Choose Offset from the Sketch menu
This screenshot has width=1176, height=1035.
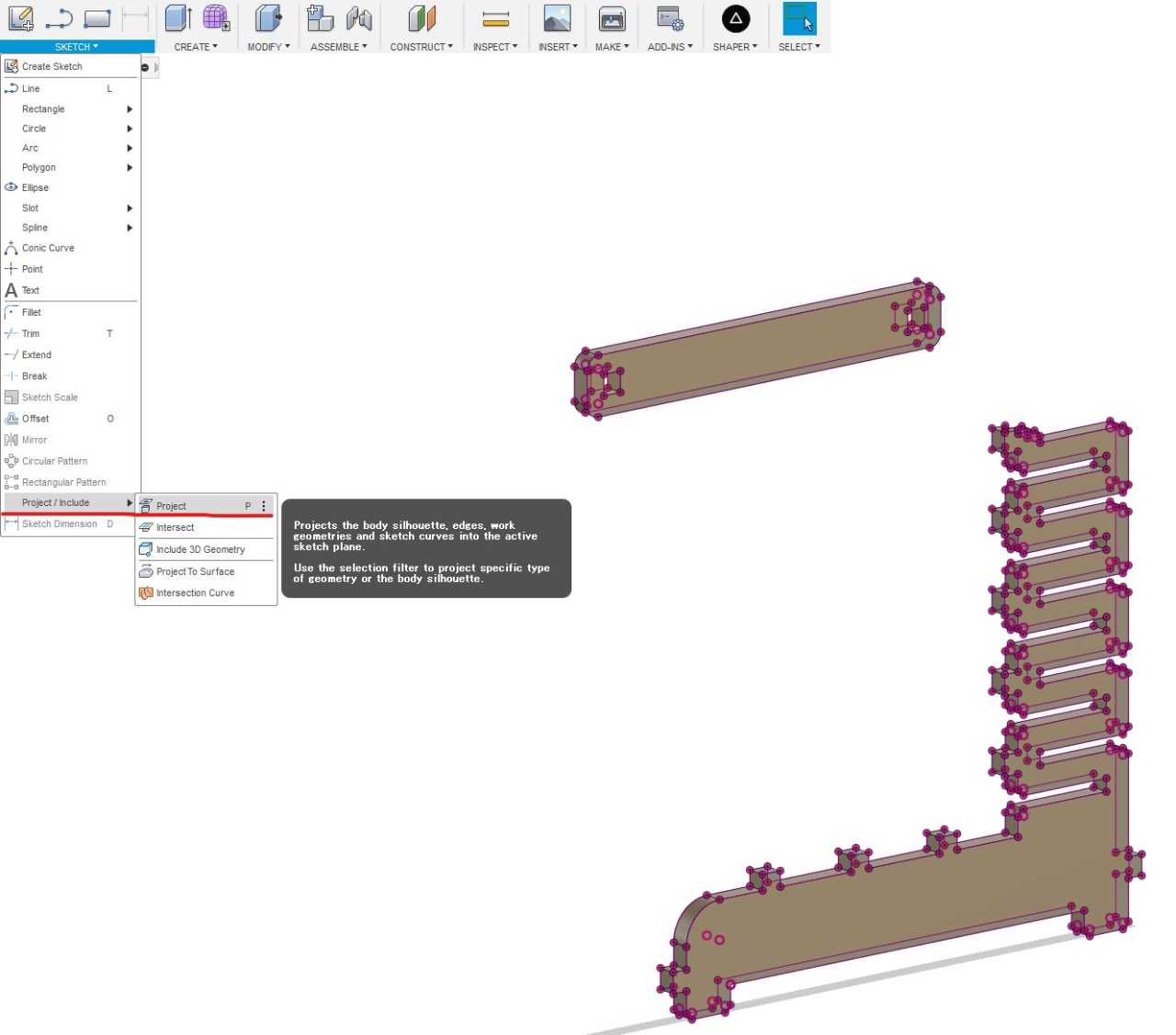pos(71,419)
